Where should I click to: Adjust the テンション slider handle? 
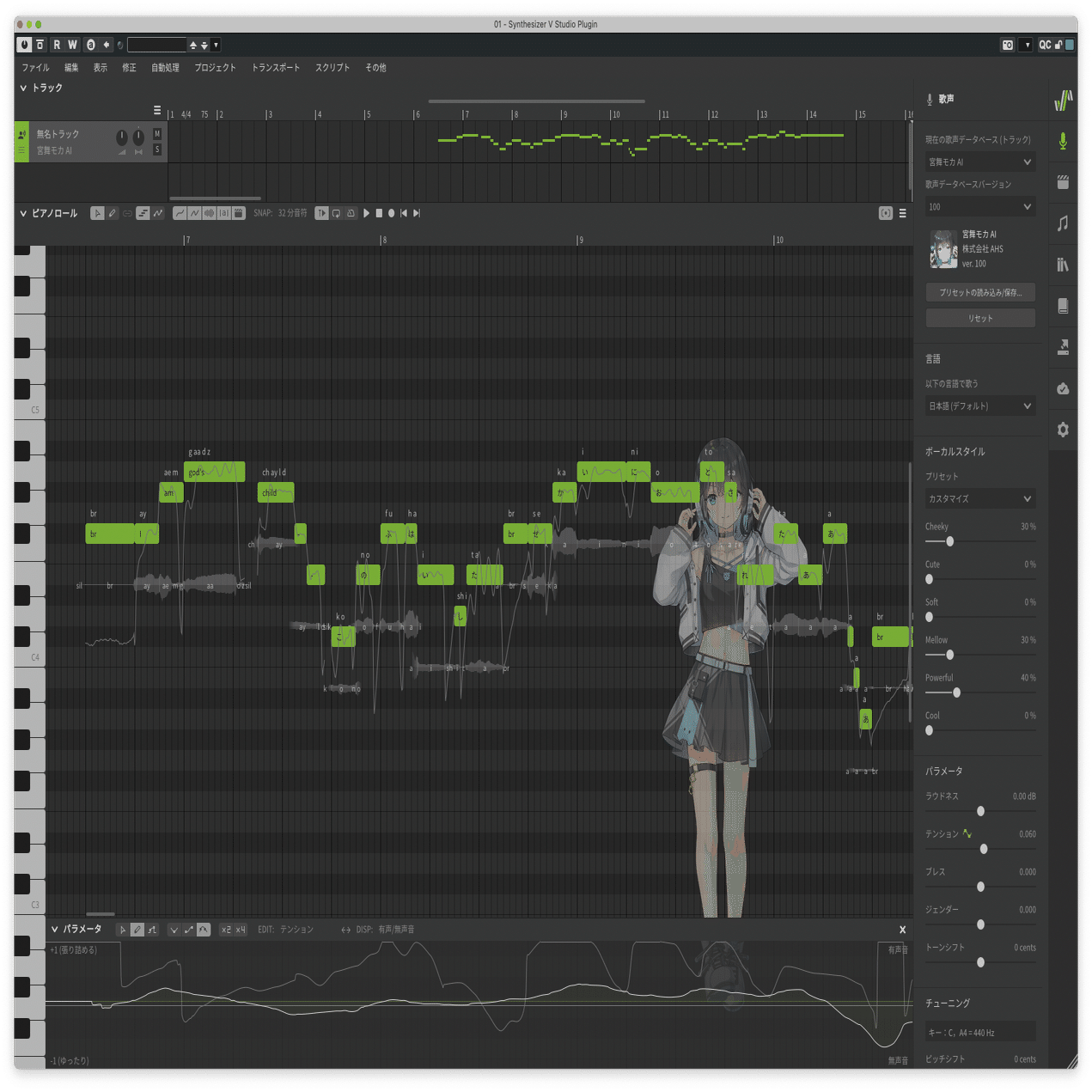click(984, 849)
